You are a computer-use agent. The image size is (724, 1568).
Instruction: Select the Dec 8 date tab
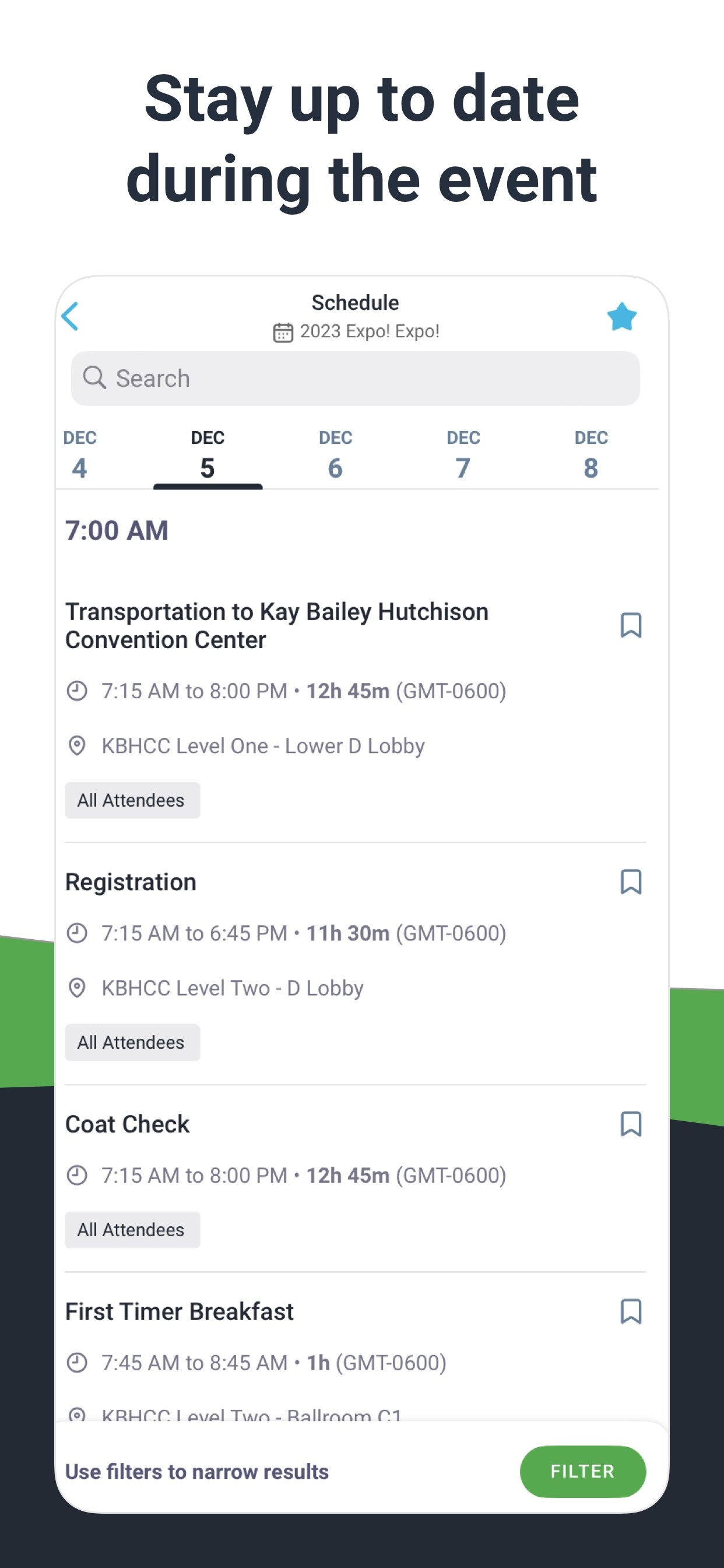pyautogui.click(x=591, y=456)
